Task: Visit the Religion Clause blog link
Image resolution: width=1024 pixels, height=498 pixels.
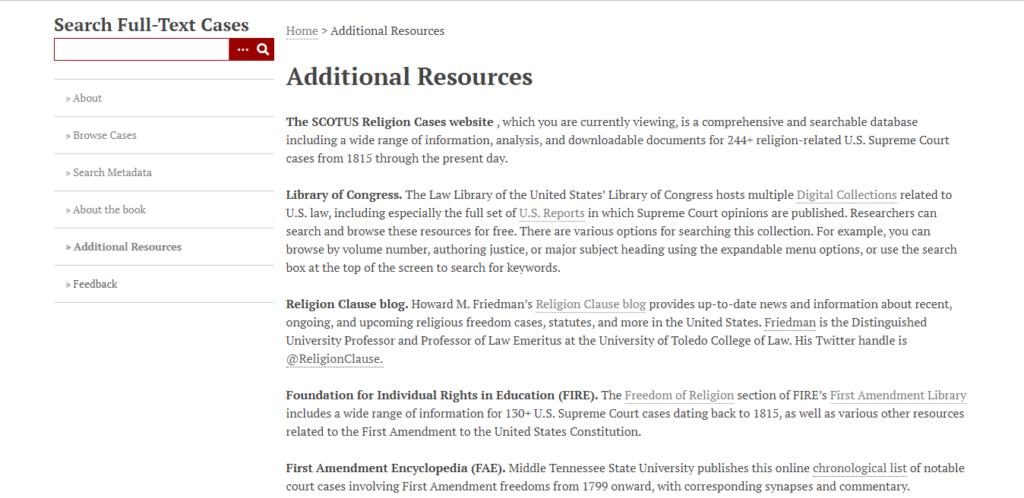Action: pyautogui.click(x=590, y=304)
